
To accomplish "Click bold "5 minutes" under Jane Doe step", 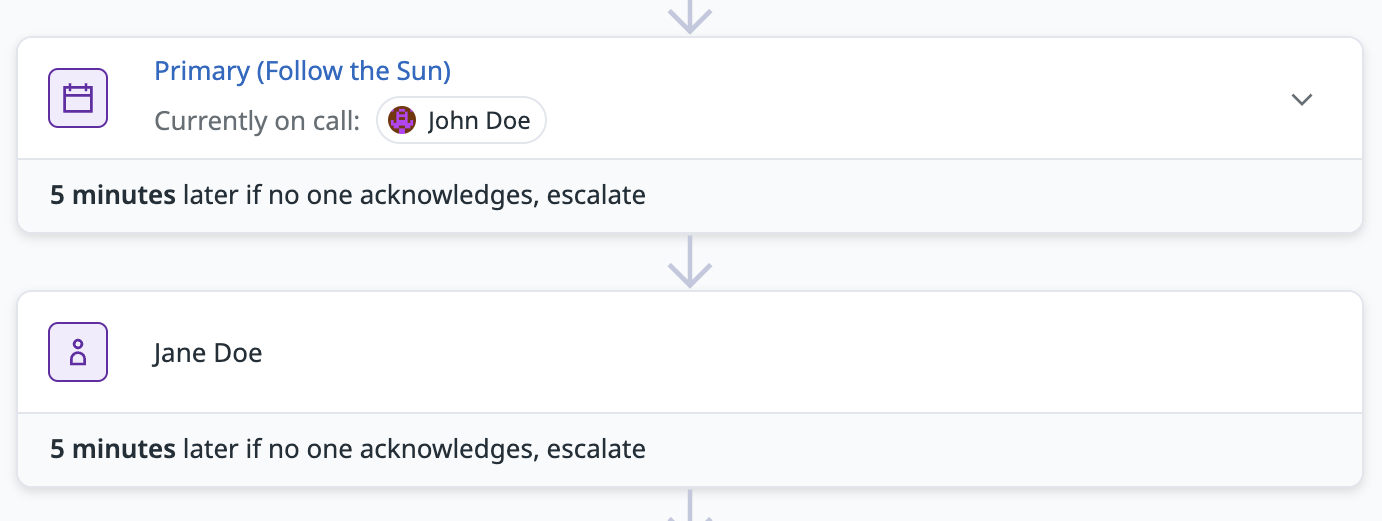I will click(113, 449).
